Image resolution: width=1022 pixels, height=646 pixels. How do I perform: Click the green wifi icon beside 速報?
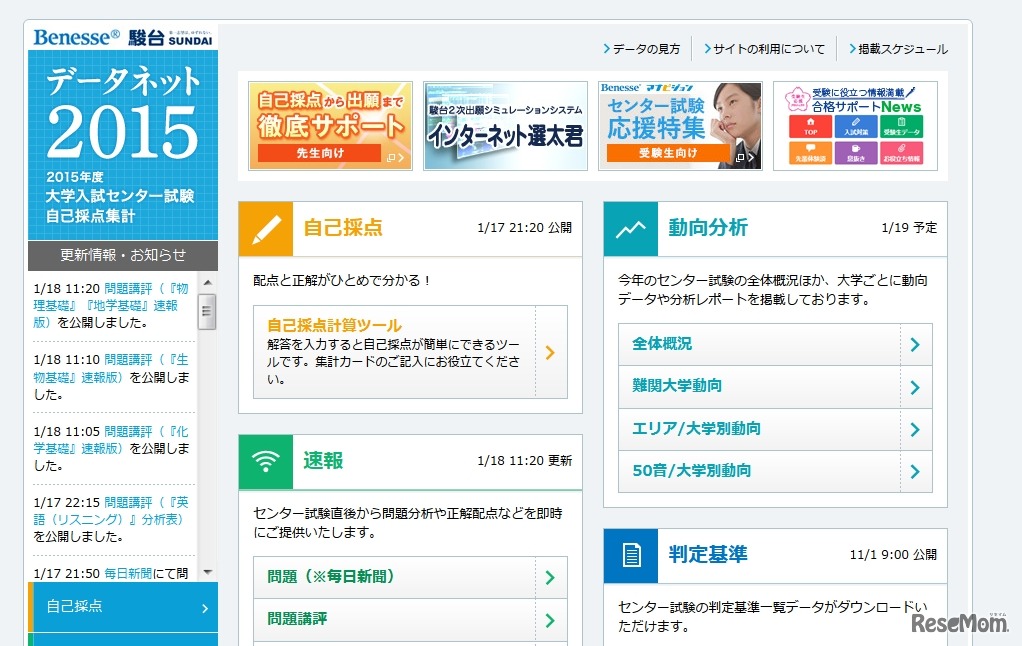click(266, 461)
